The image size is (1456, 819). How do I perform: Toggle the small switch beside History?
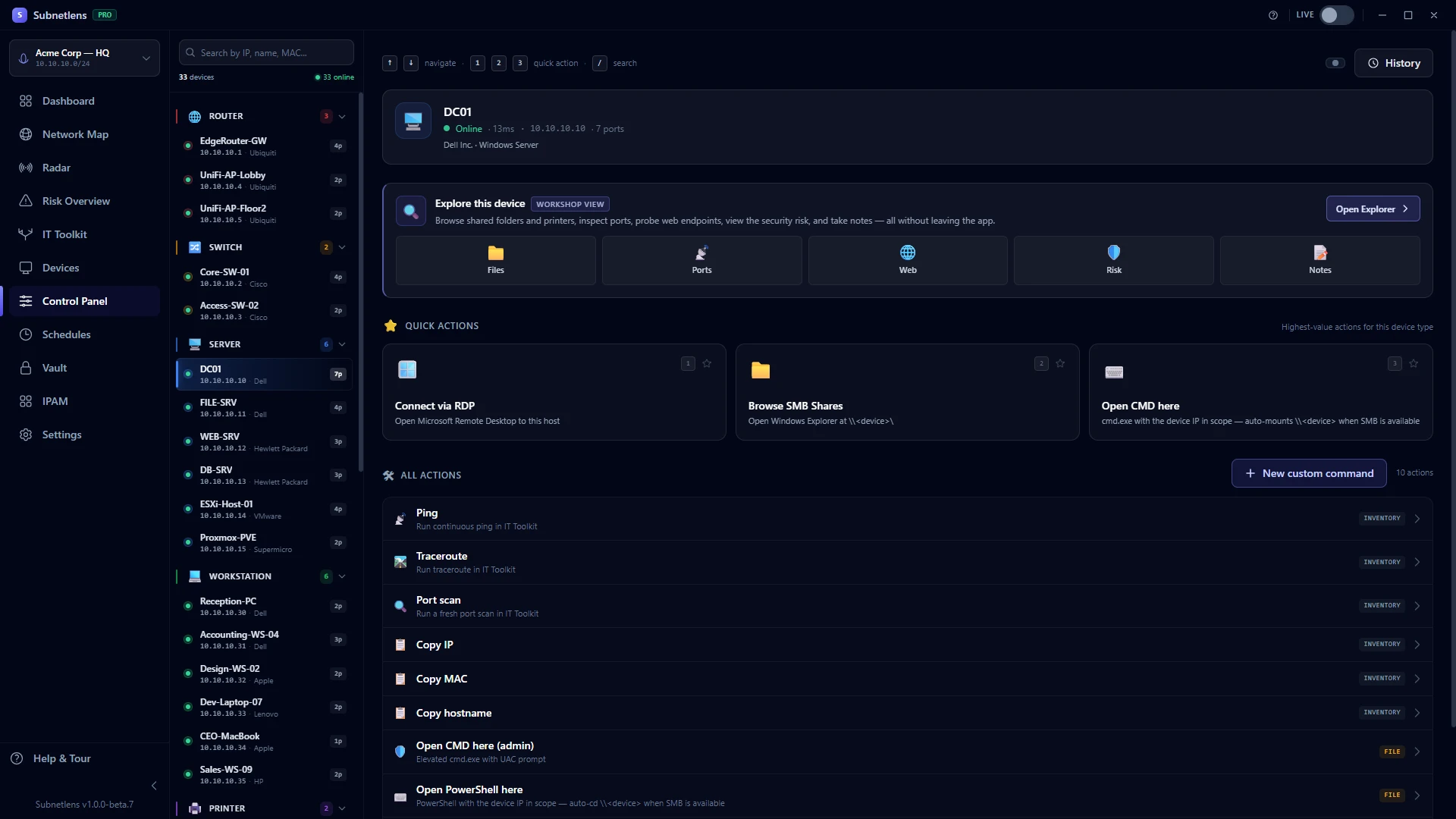tap(1335, 63)
